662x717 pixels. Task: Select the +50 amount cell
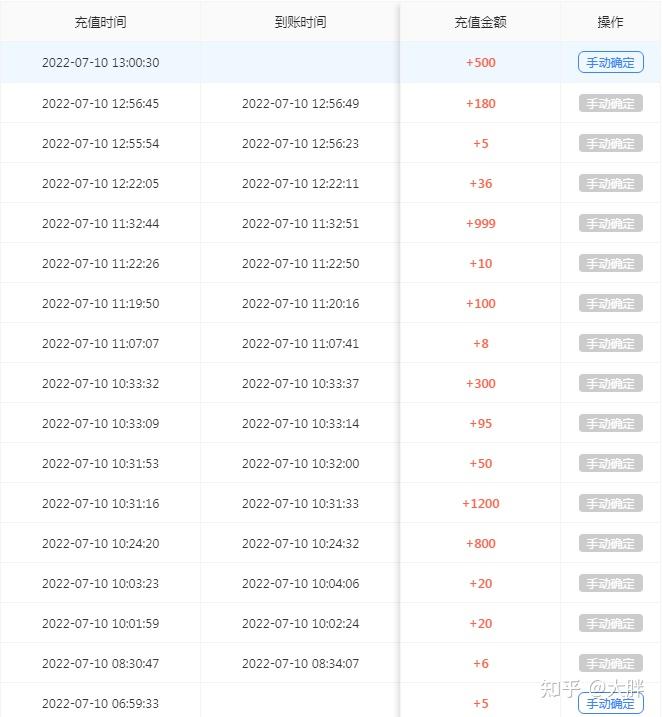pos(480,464)
